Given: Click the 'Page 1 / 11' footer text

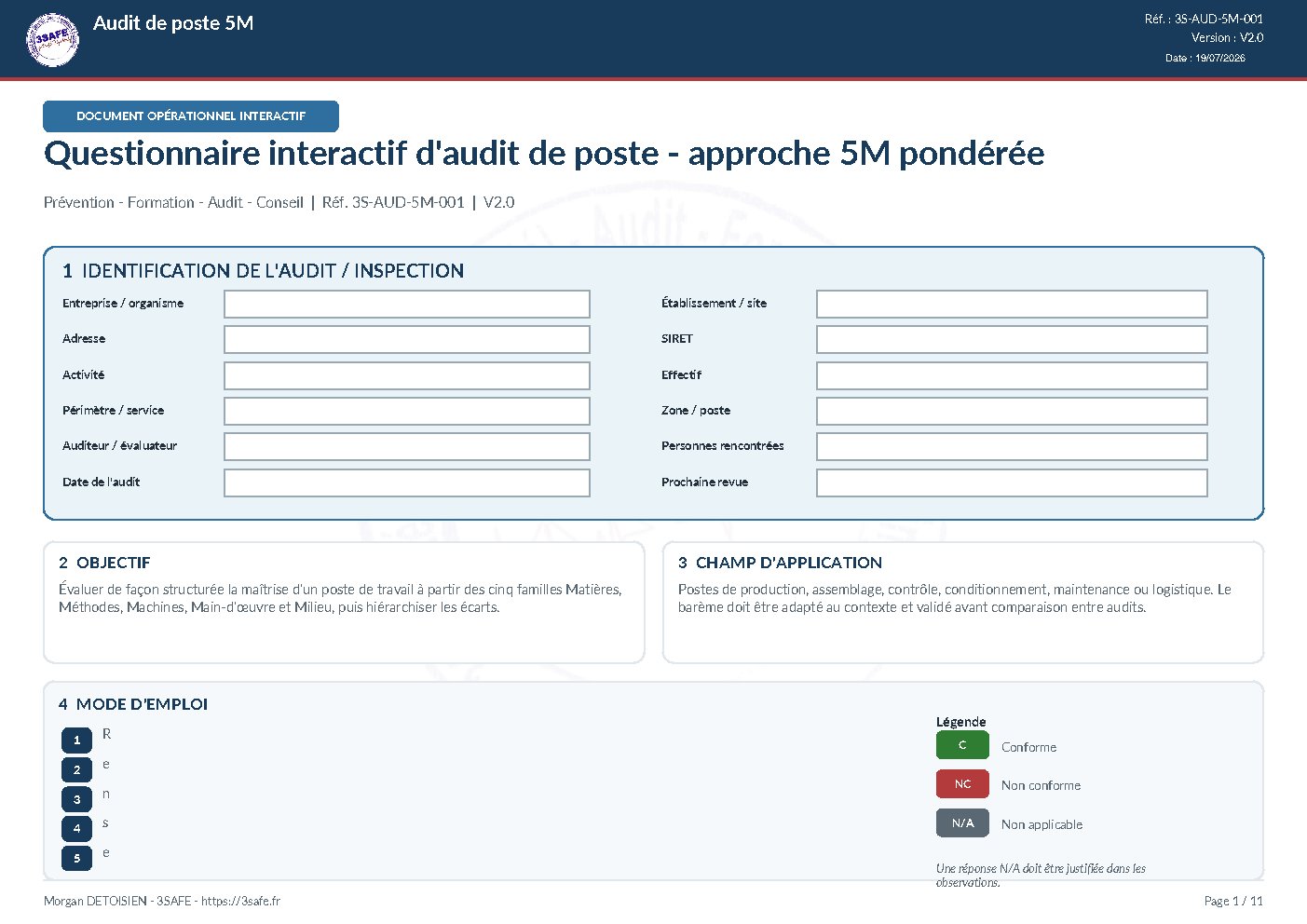Looking at the screenshot, I should pos(1233,901).
